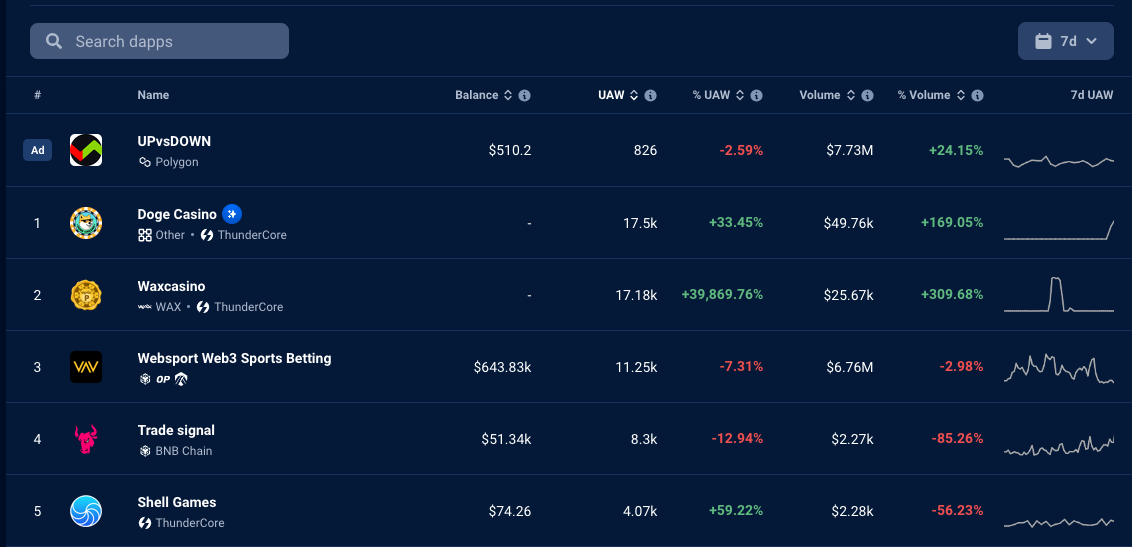This screenshot has width=1132, height=547.
Task: Click ThunderCore icon under Waxcasino
Action: click(203, 307)
